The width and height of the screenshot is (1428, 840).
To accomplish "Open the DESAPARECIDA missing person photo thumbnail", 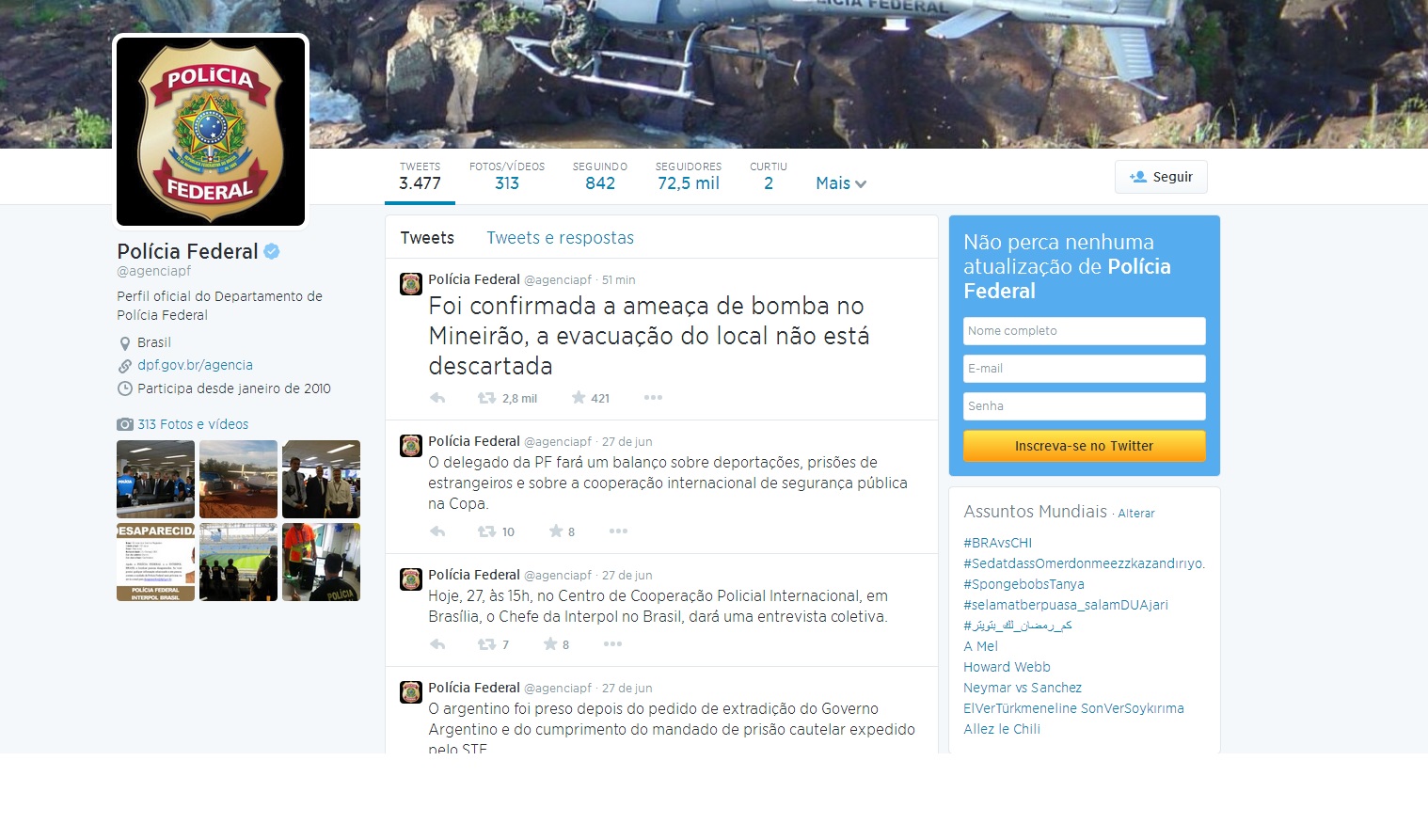I will 155,562.
